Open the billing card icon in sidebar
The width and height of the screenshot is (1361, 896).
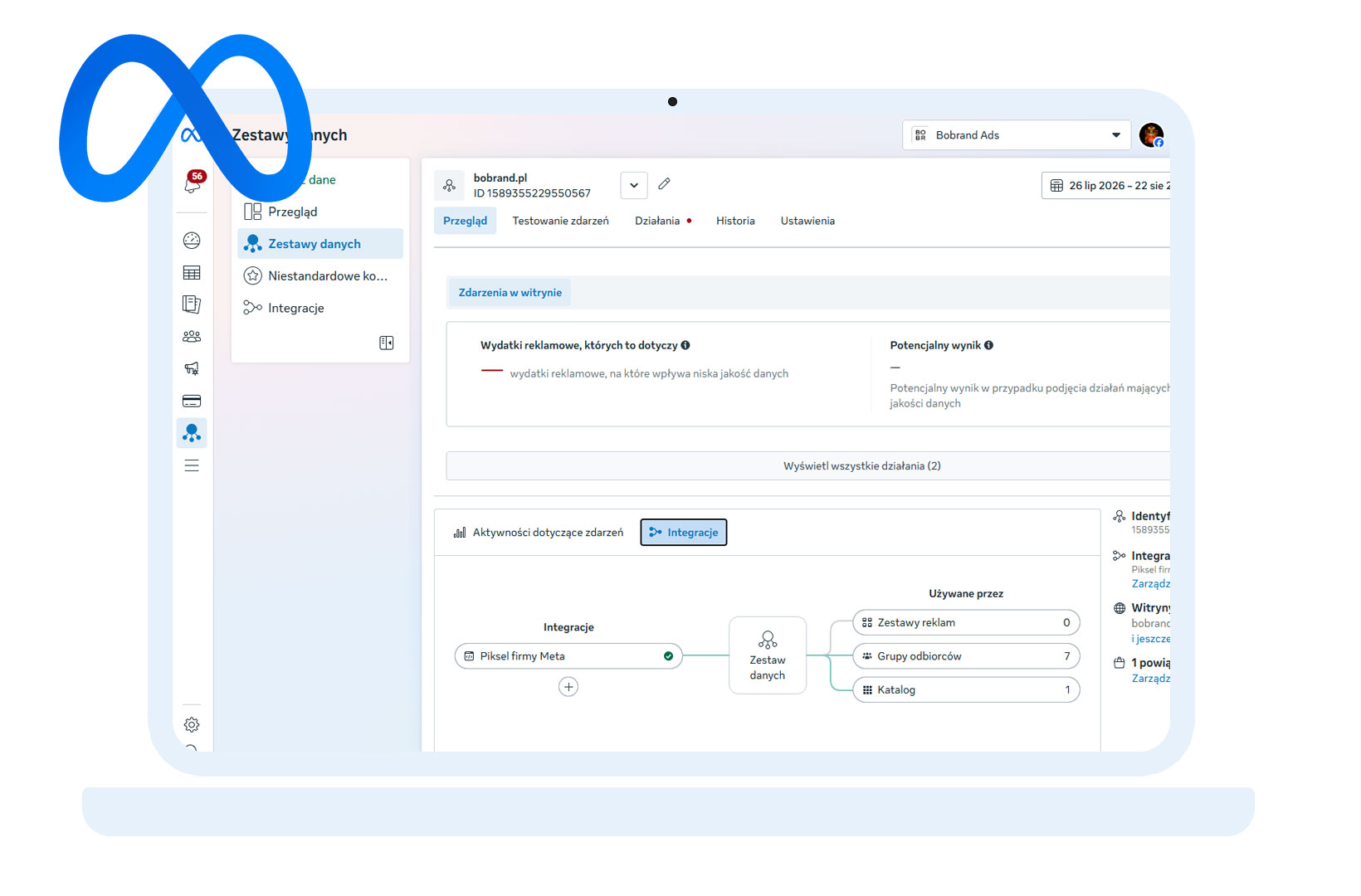[x=192, y=401]
